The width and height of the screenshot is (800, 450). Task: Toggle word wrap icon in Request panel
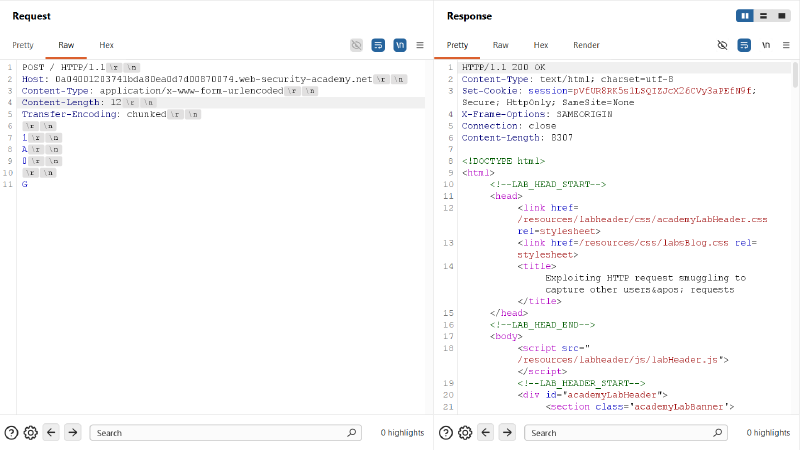(378, 45)
